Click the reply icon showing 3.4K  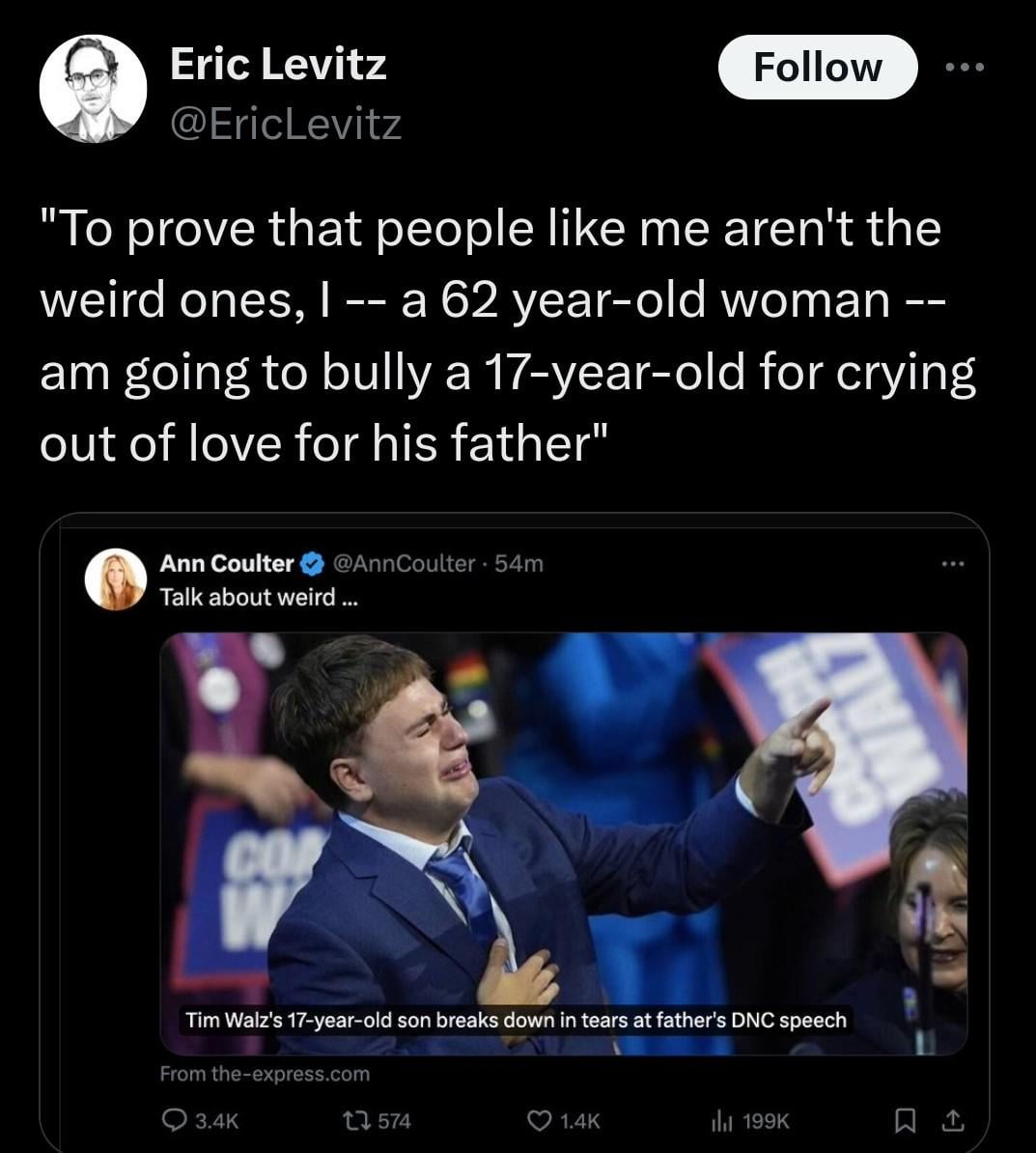pos(178,1120)
